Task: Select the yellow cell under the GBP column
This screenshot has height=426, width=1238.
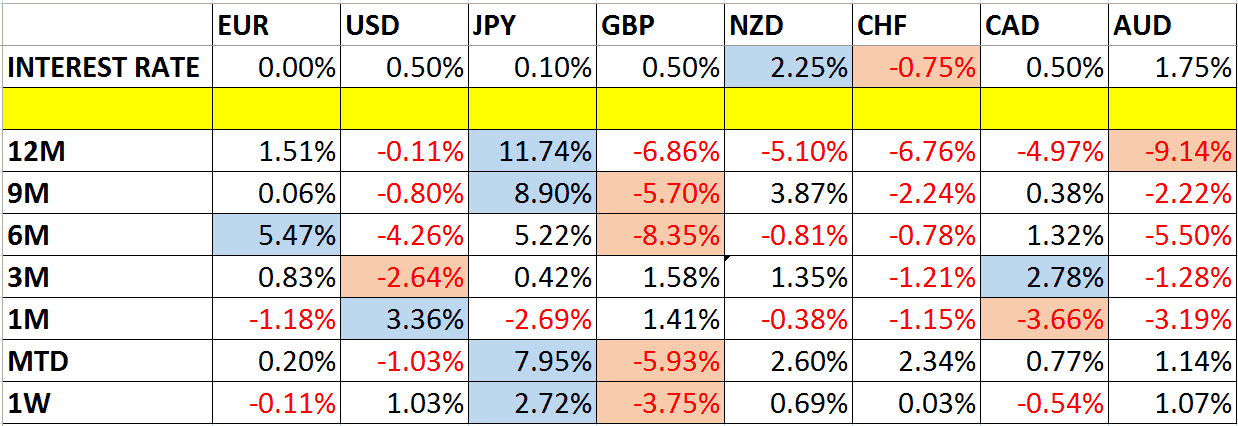Action: [x=660, y=109]
